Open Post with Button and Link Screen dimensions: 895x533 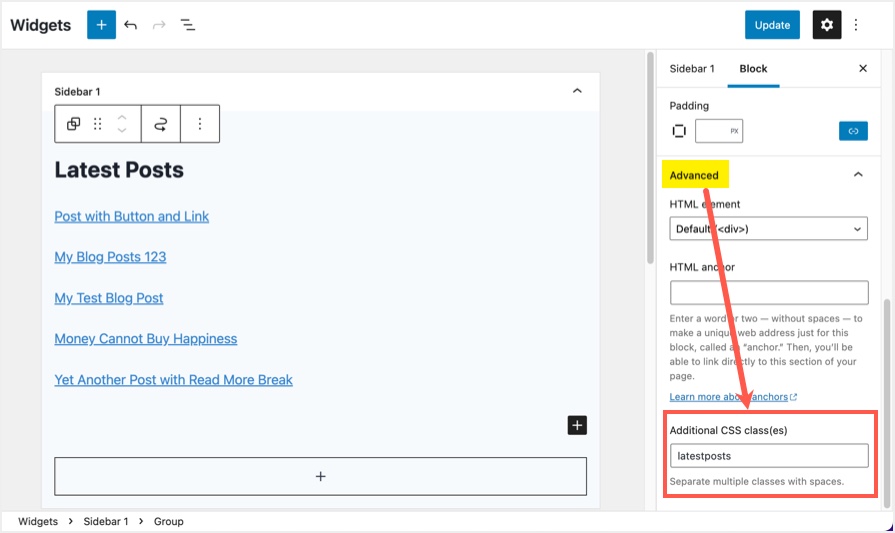[x=131, y=217]
